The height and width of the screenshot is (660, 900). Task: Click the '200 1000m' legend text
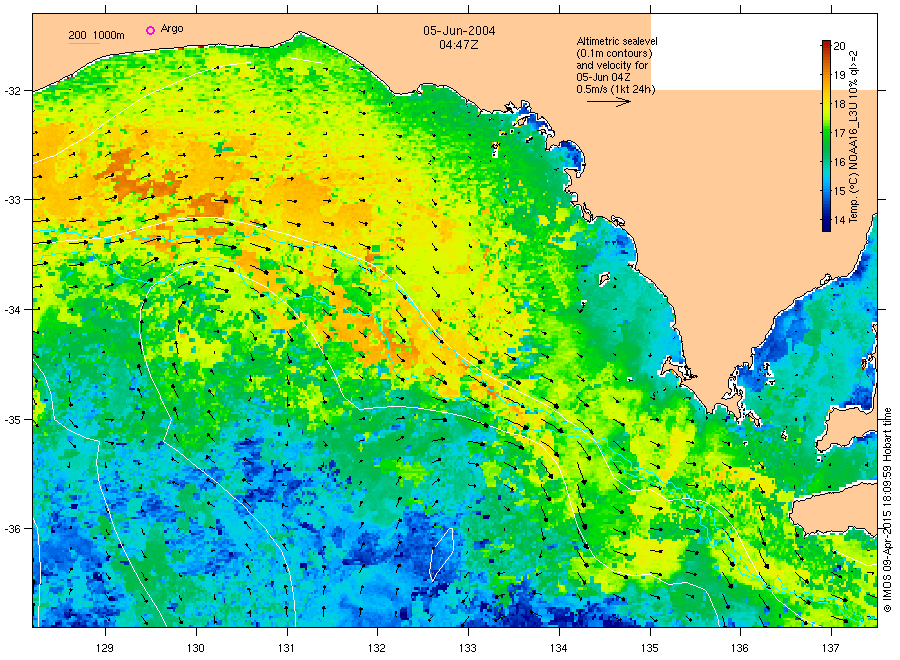click(x=96, y=35)
